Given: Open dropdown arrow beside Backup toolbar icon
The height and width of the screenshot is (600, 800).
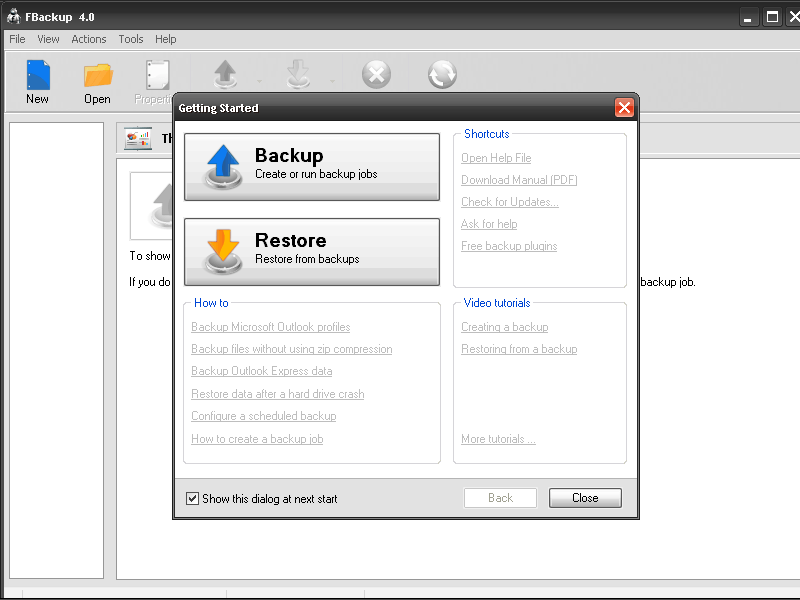Looking at the screenshot, I should click(259, 81).
